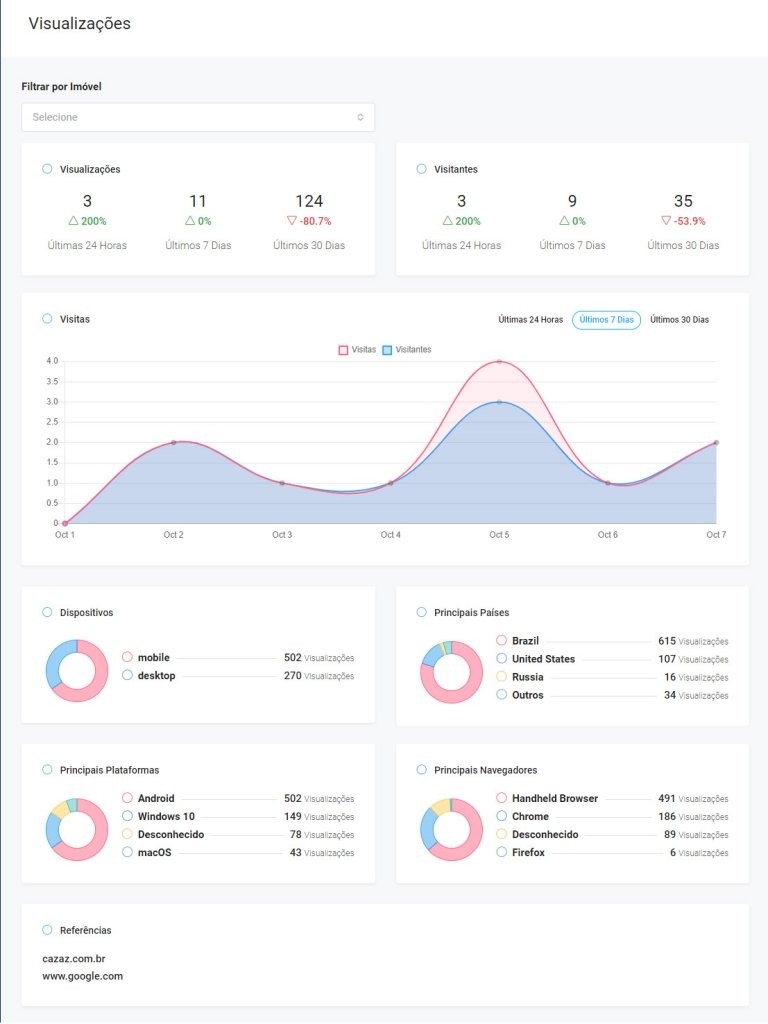This screenshot has width=768, height=1024.
Task: Click the circle icon next to Principais Países
Action: [421, 612]
